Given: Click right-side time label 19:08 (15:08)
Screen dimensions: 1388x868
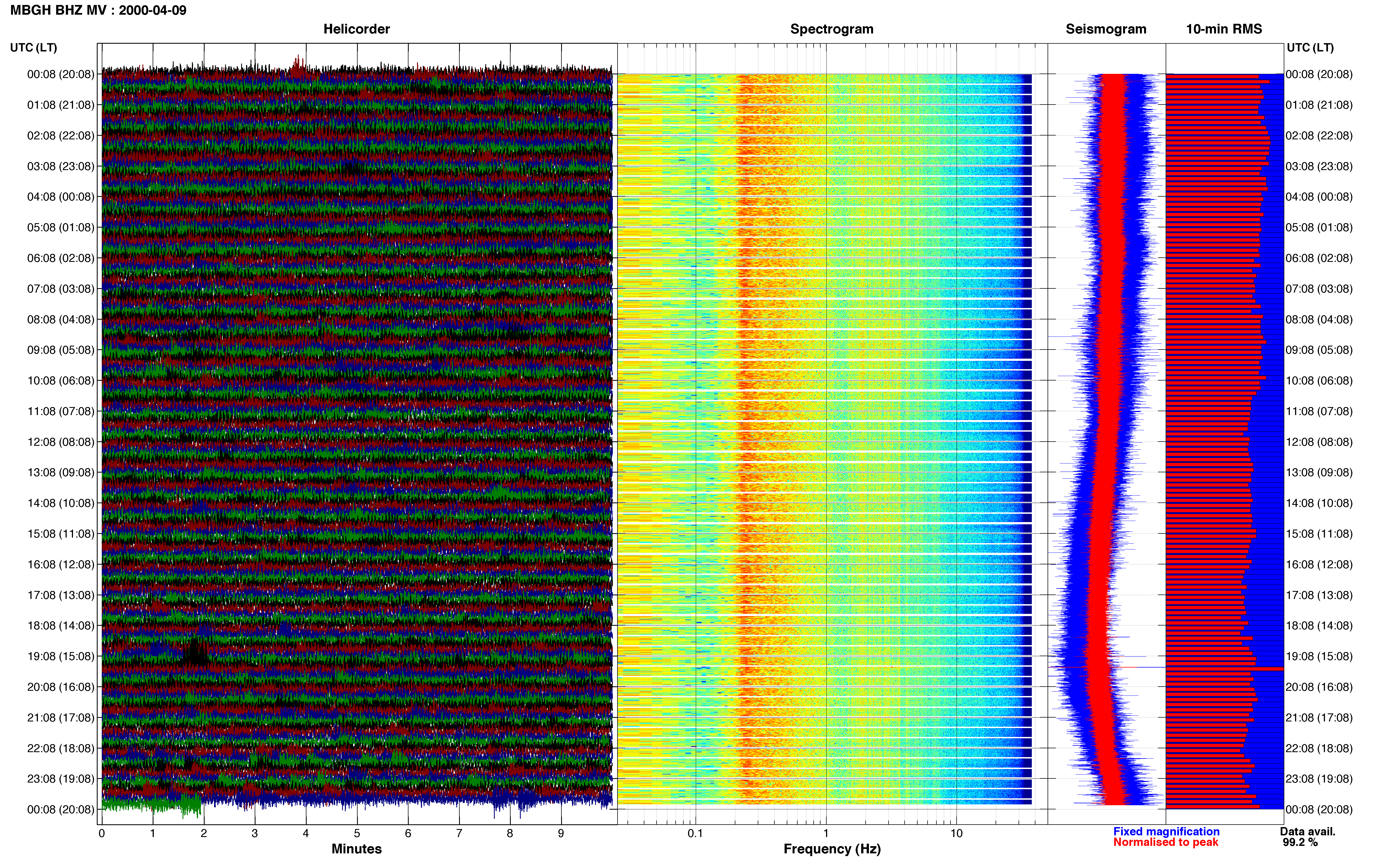Looking at the screenshot, I should click(x=1319, y=656).
